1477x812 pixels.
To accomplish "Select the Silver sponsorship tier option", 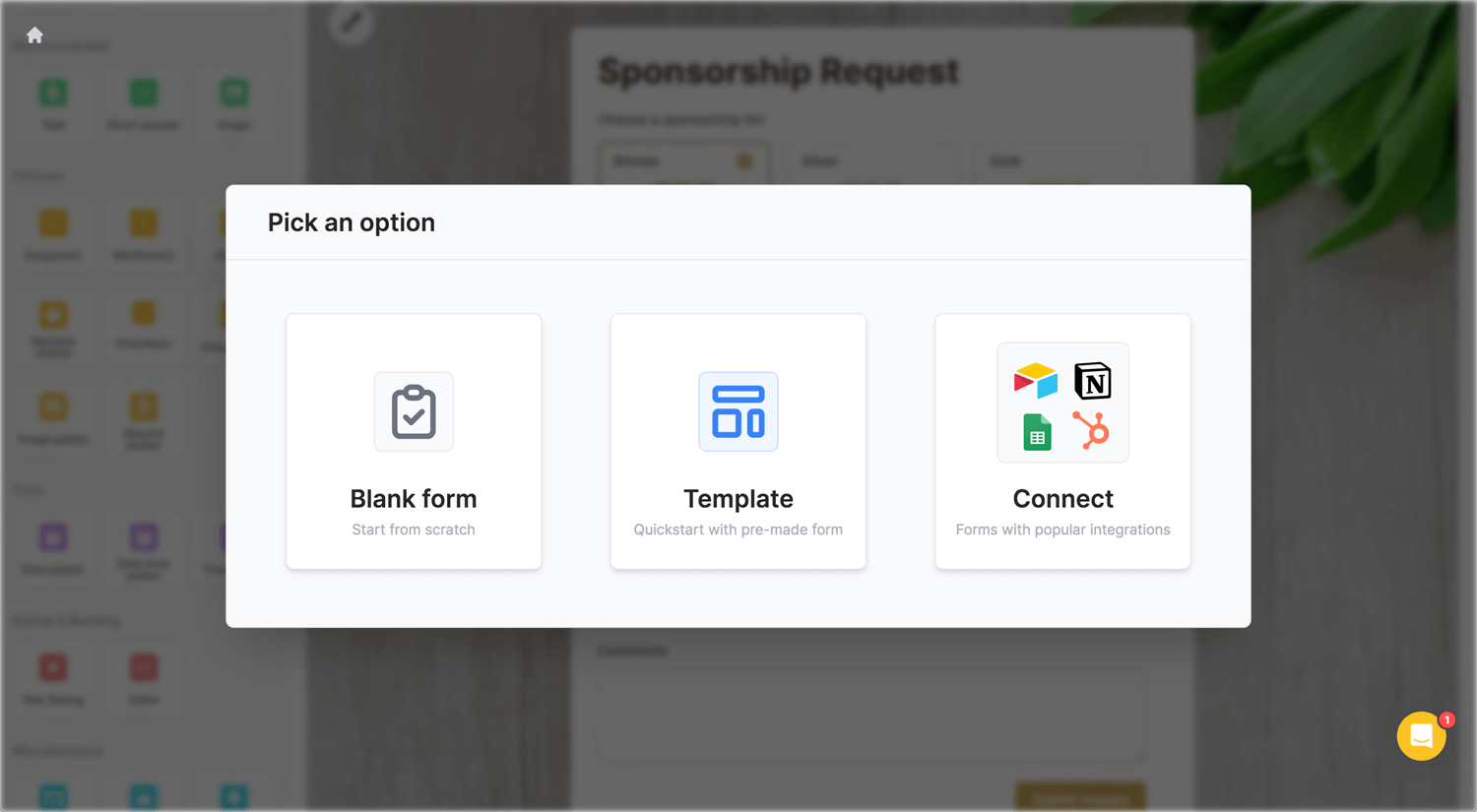I will coord(871,161).
